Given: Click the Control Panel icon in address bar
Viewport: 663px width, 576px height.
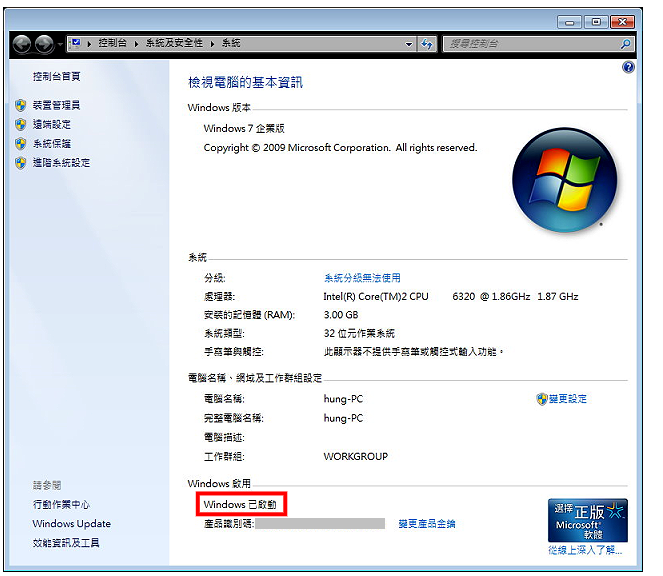Looking at the screenshot, I should (x=76, y=43).
